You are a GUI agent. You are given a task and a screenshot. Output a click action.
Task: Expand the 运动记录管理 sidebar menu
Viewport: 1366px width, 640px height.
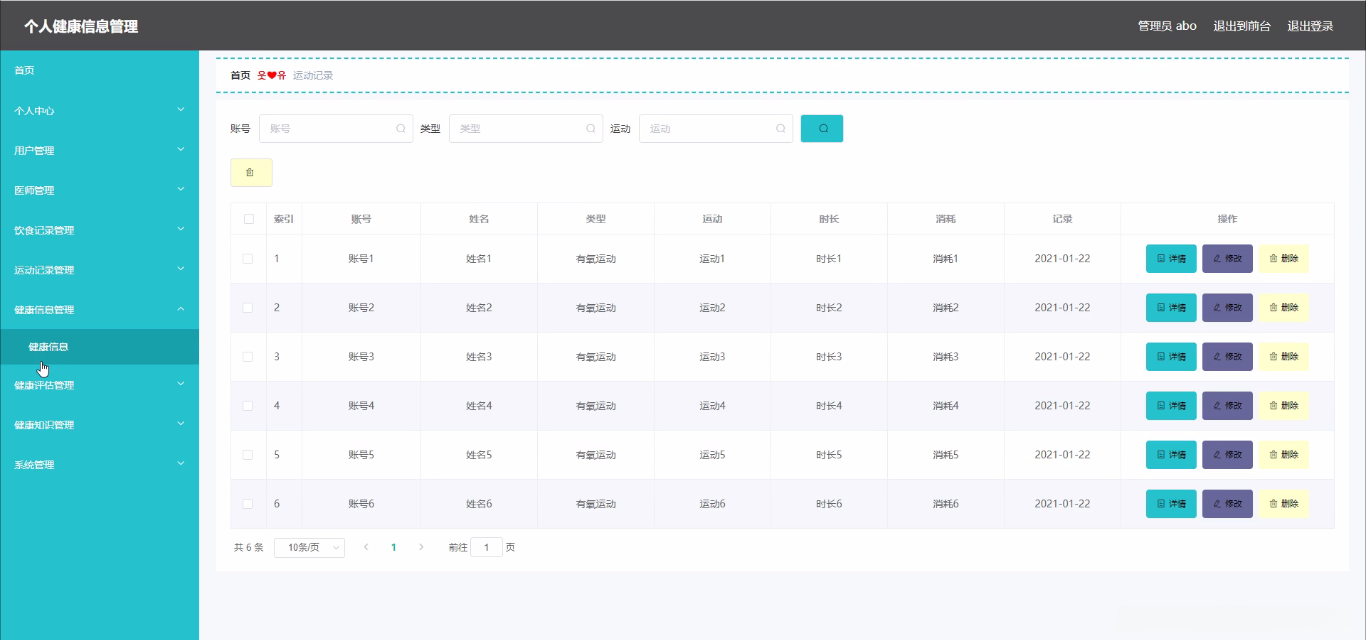99,270
